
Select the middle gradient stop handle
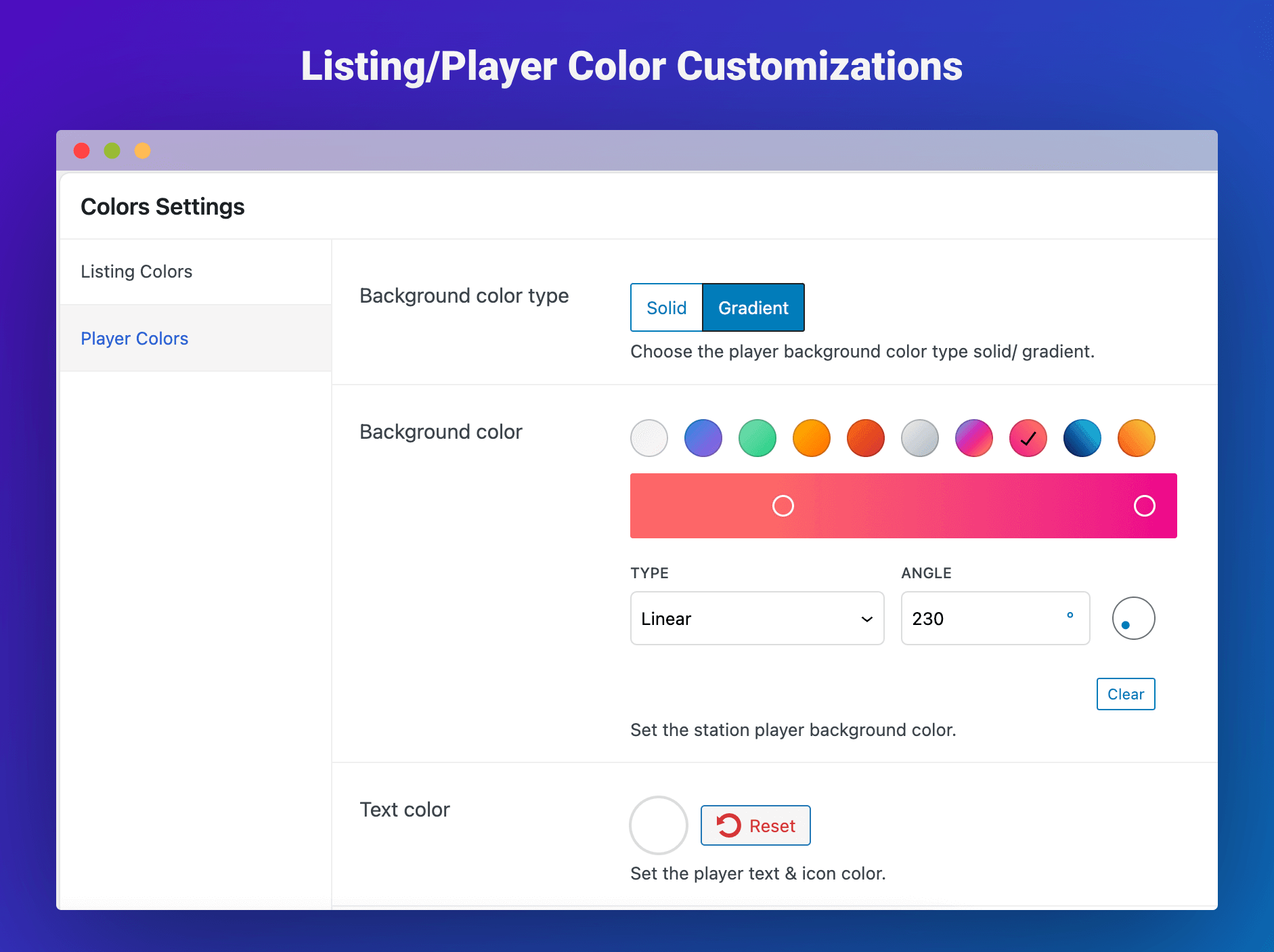click(x=783, y=506)
